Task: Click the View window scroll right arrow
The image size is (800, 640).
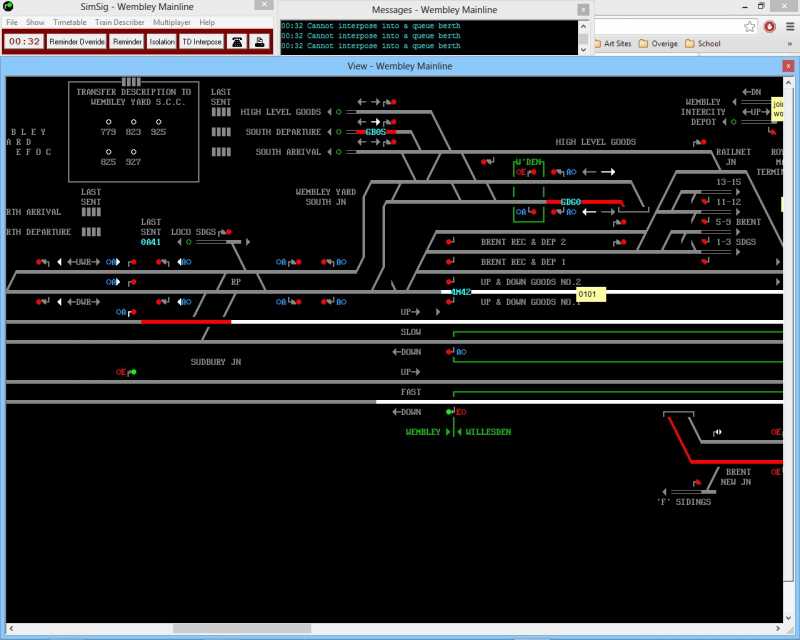Action: click(x=778, y=628)
